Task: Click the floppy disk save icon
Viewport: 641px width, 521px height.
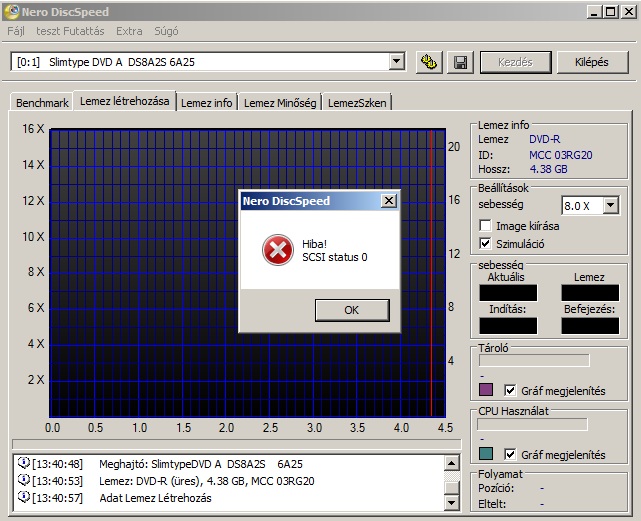Action: point(460,63)
